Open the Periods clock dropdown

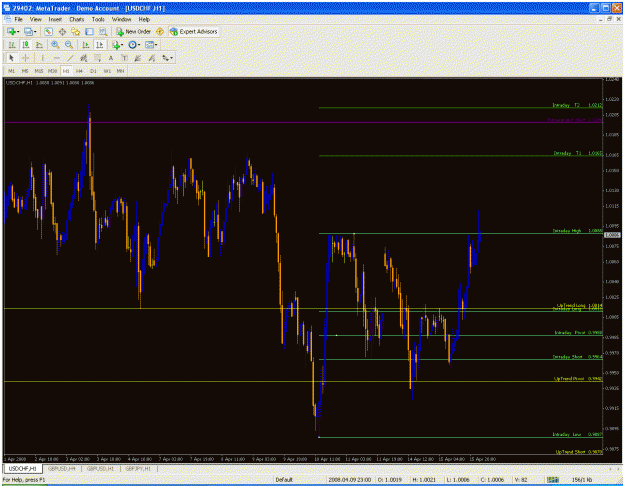tap(134, 45)
